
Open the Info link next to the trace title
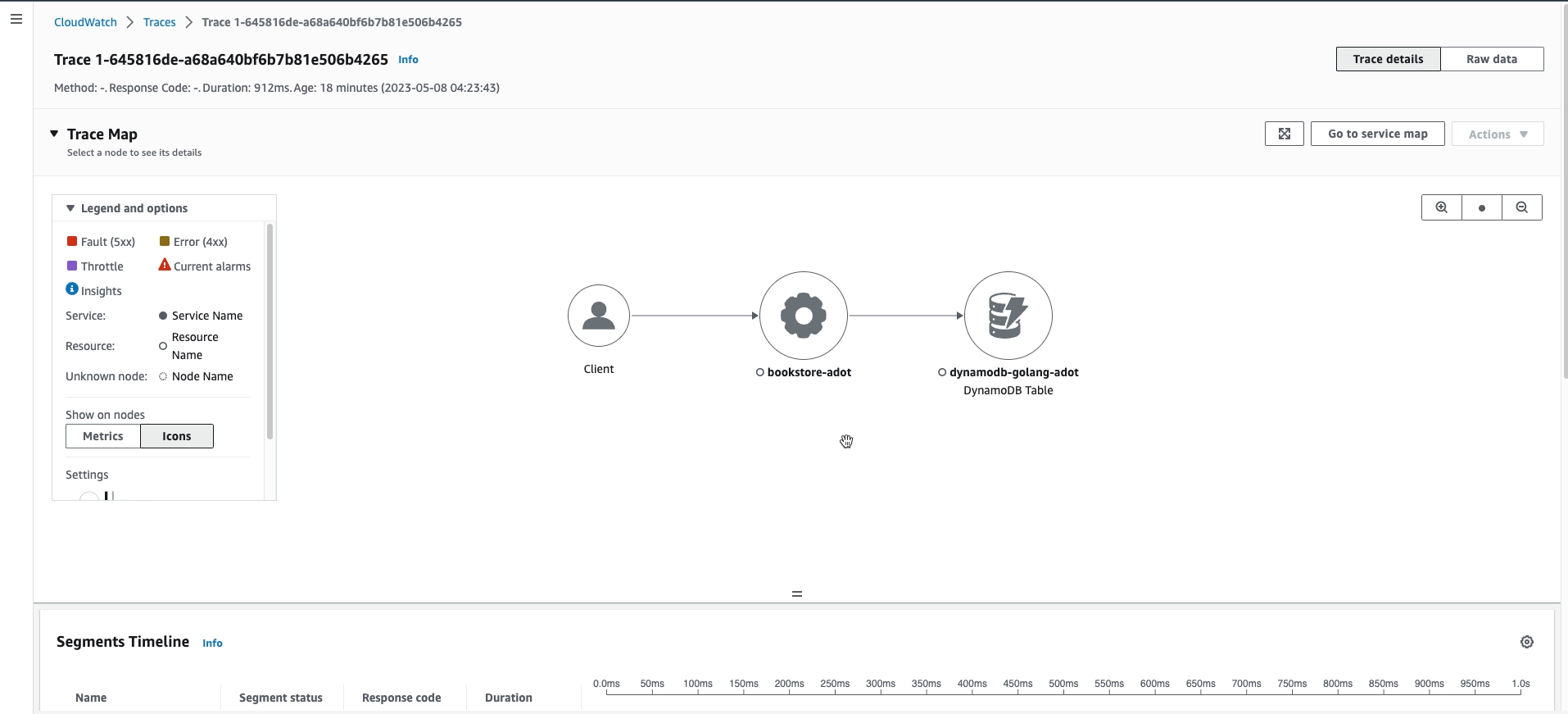click(408, 60)
